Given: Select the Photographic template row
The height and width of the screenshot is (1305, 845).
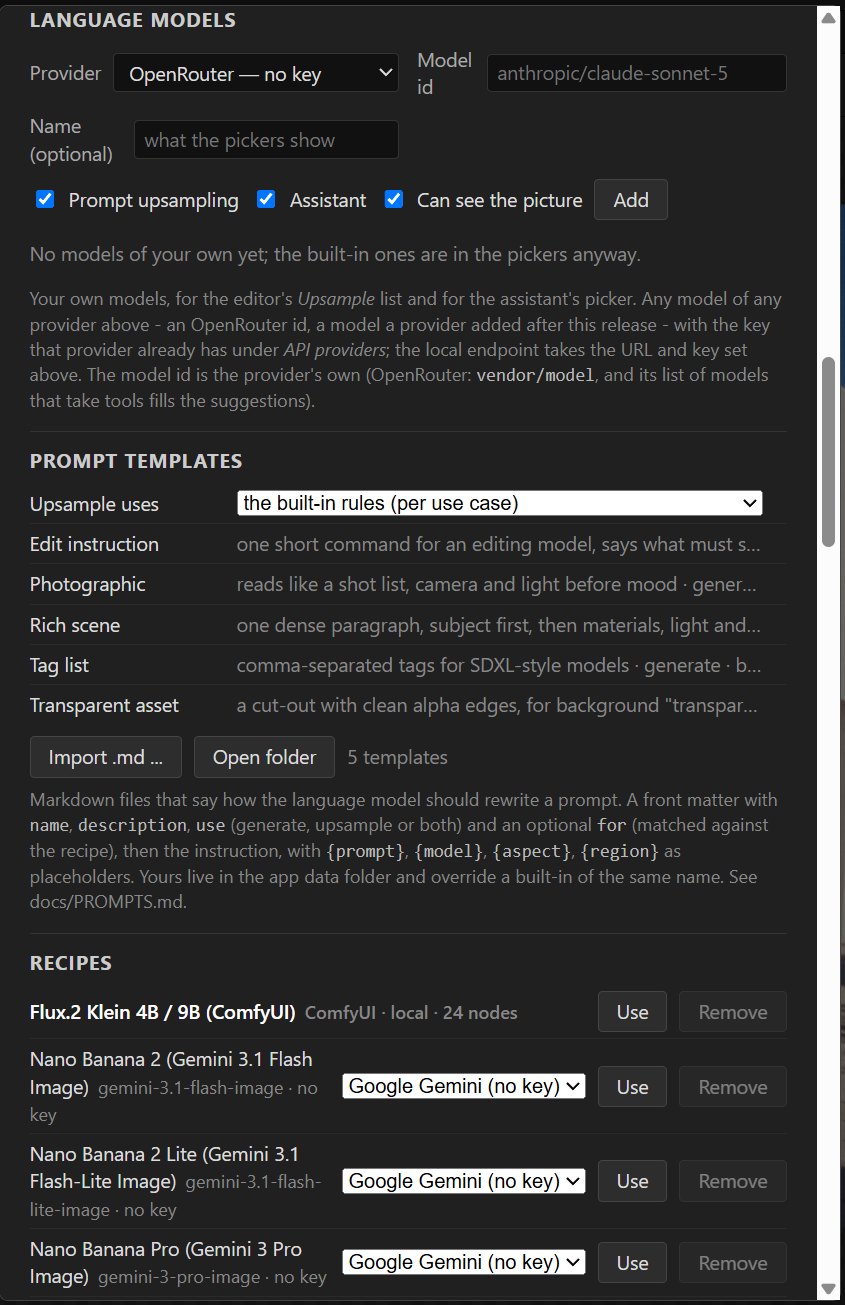Looking at the screenshot, I should (408, 584).
